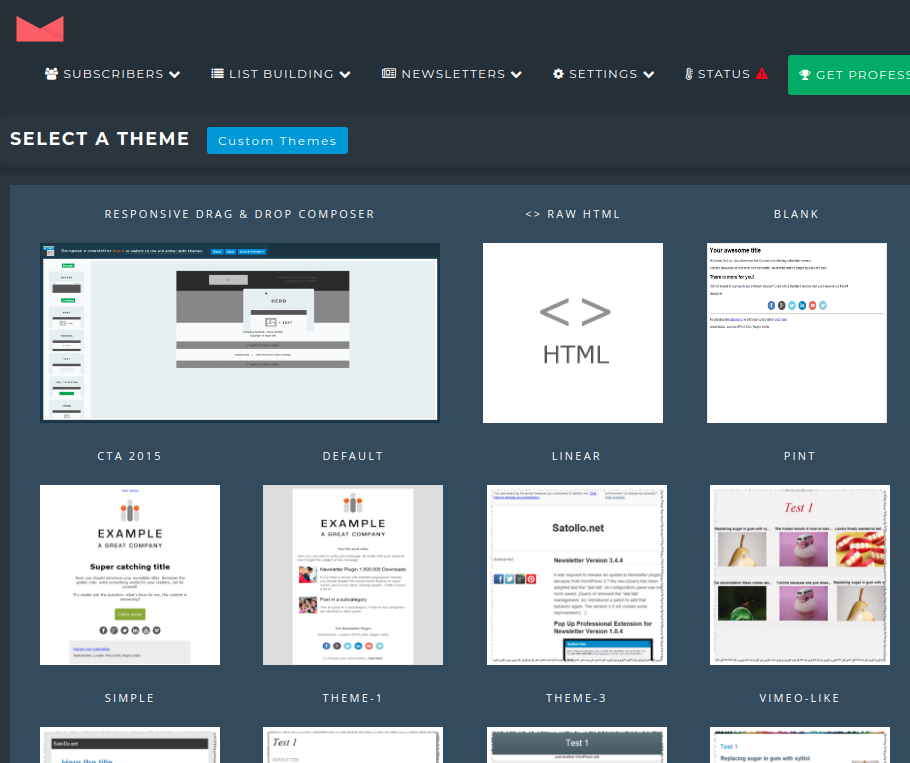Click the 'VIMEO-LIKE' label
This screenshot has height=763, width=910.
tap(800, 698)
